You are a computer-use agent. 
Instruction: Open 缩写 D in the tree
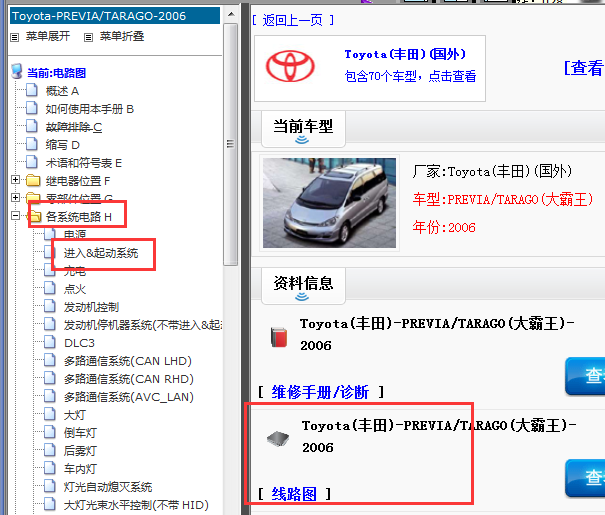point(63,145)
